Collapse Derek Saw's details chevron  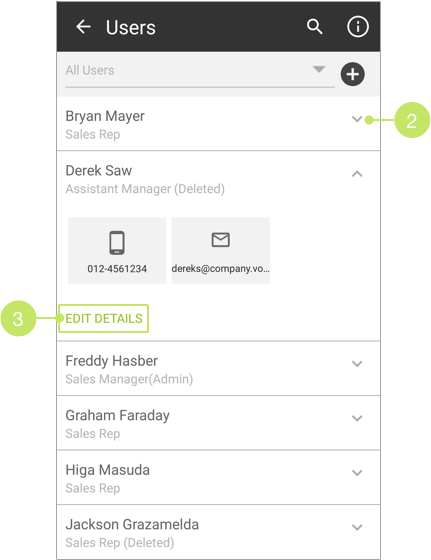point(357,174)
